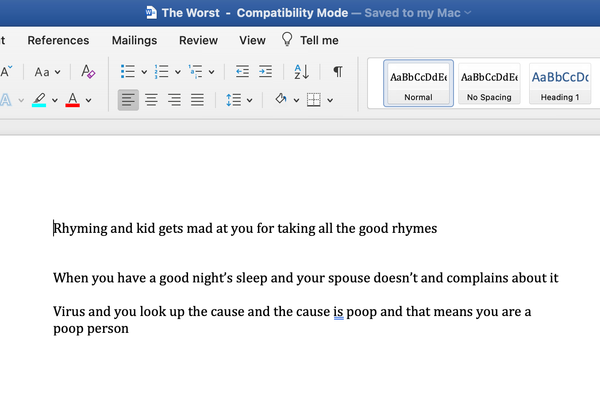The width and height of the screenshot is (600, 409).
Task: Apply the text highlight color
Action: (x=38, y=99)
